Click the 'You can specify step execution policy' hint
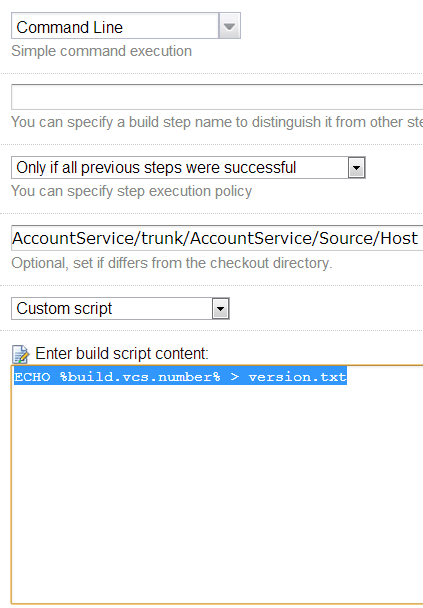Viewport: 423px width, 608px height. tap(131, 191)
